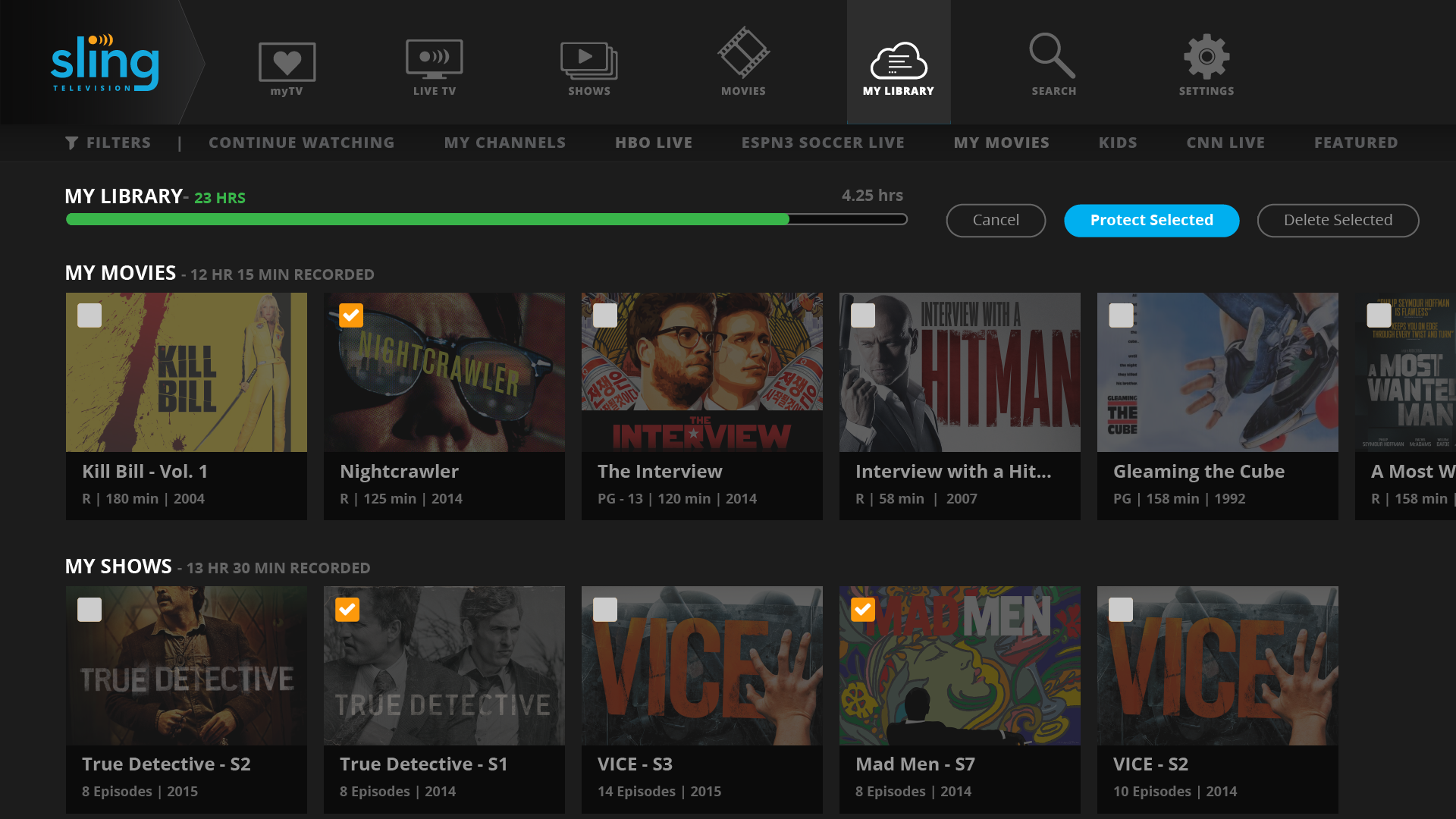Select the True Detective - S1 checkbox
Screen dimensions: 1456x819
[x=347, y=608]
